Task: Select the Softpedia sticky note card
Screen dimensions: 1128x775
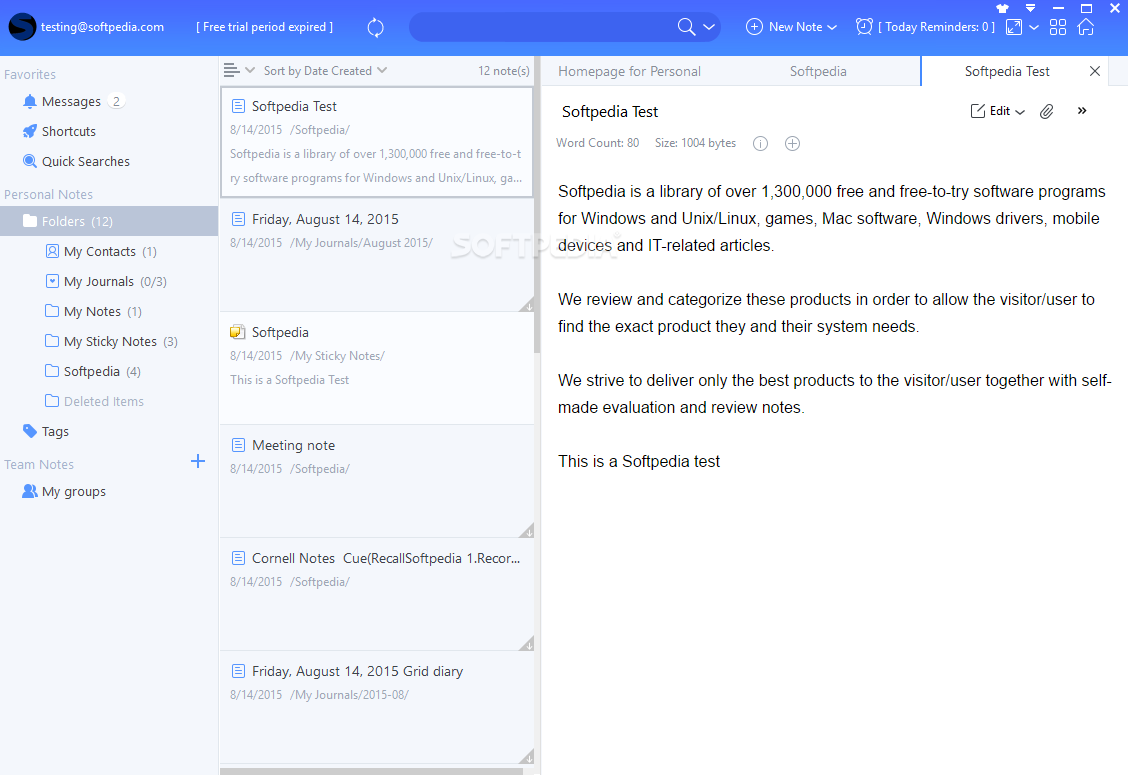Action: (x=377, y=368)
